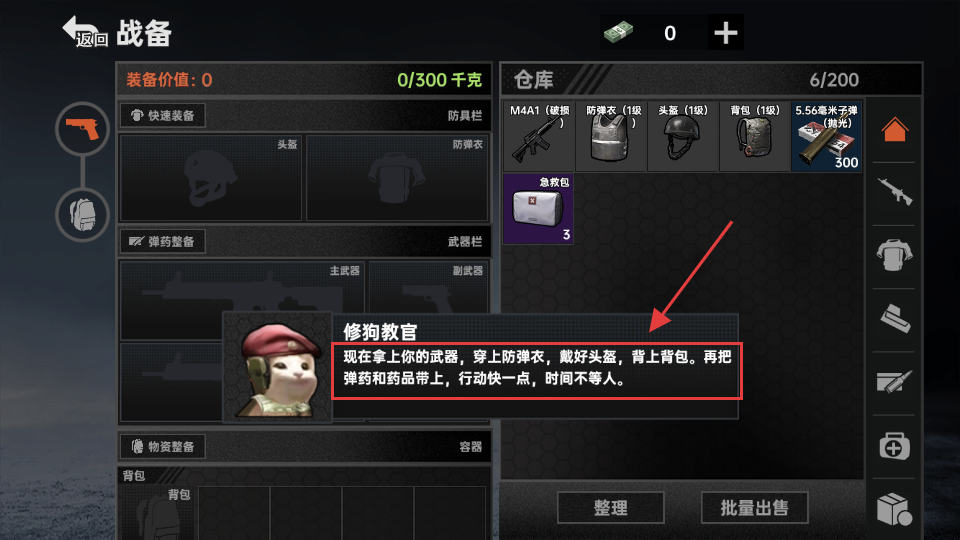Select the M4A1 rifle in warehouse
The height and width of the screenshot is (540, 960).
coord(539,137)
